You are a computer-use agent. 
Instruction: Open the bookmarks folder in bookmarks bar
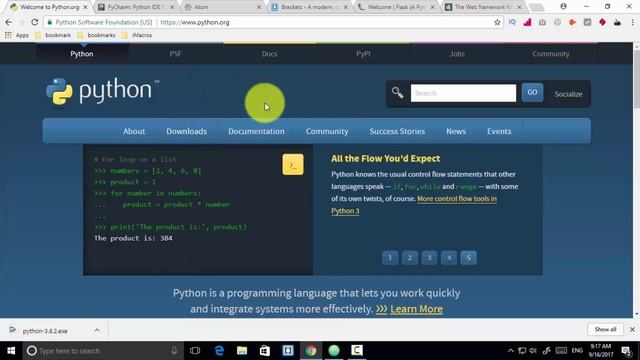pyautogui.click(x=97, y=35)
